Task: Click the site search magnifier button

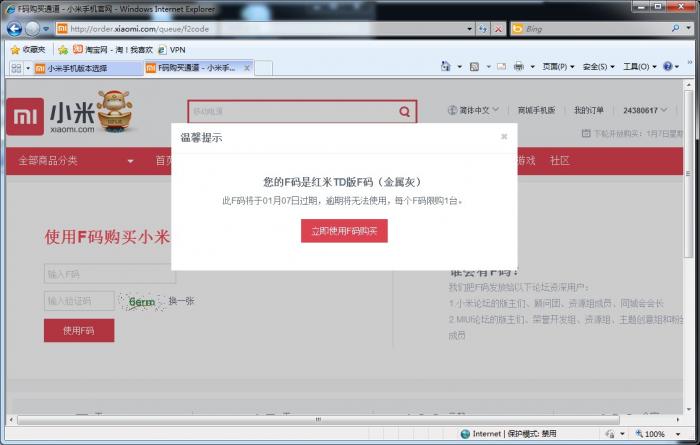Action: tap(404, 111)
